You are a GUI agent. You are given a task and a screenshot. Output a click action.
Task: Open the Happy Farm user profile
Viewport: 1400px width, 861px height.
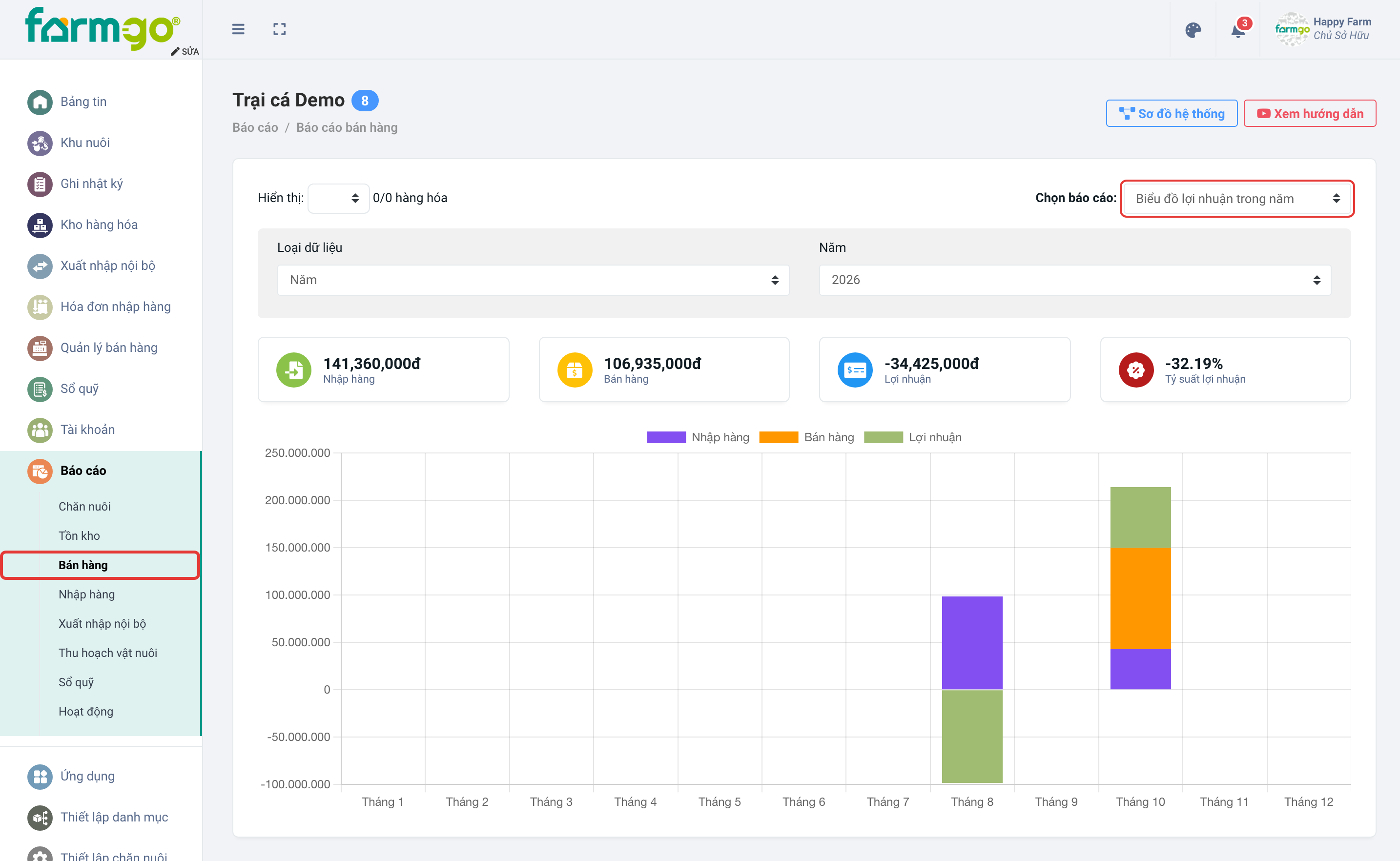point(1323,29)
